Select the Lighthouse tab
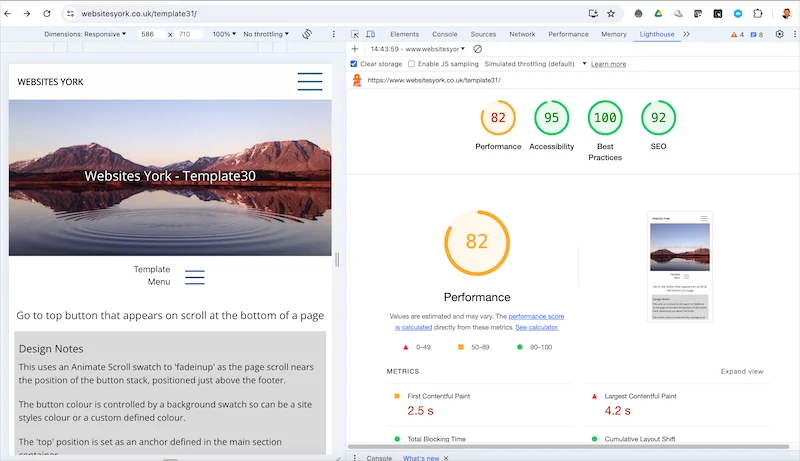This screenshot has height=461, width=800. point(657,34)
